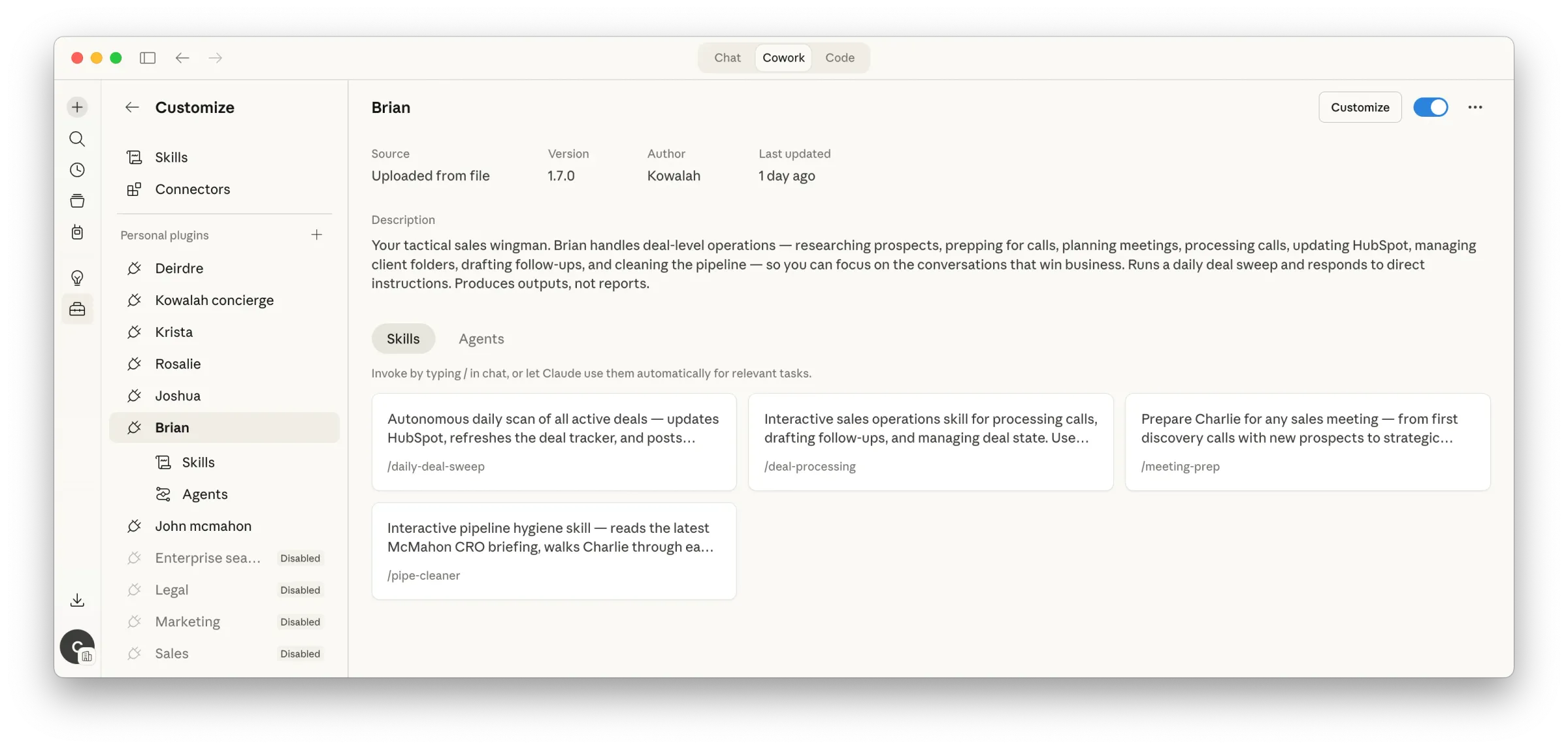Select the disabled Marketing plugin
This screenshot has height=749, width=1568.
click(188, 622)
